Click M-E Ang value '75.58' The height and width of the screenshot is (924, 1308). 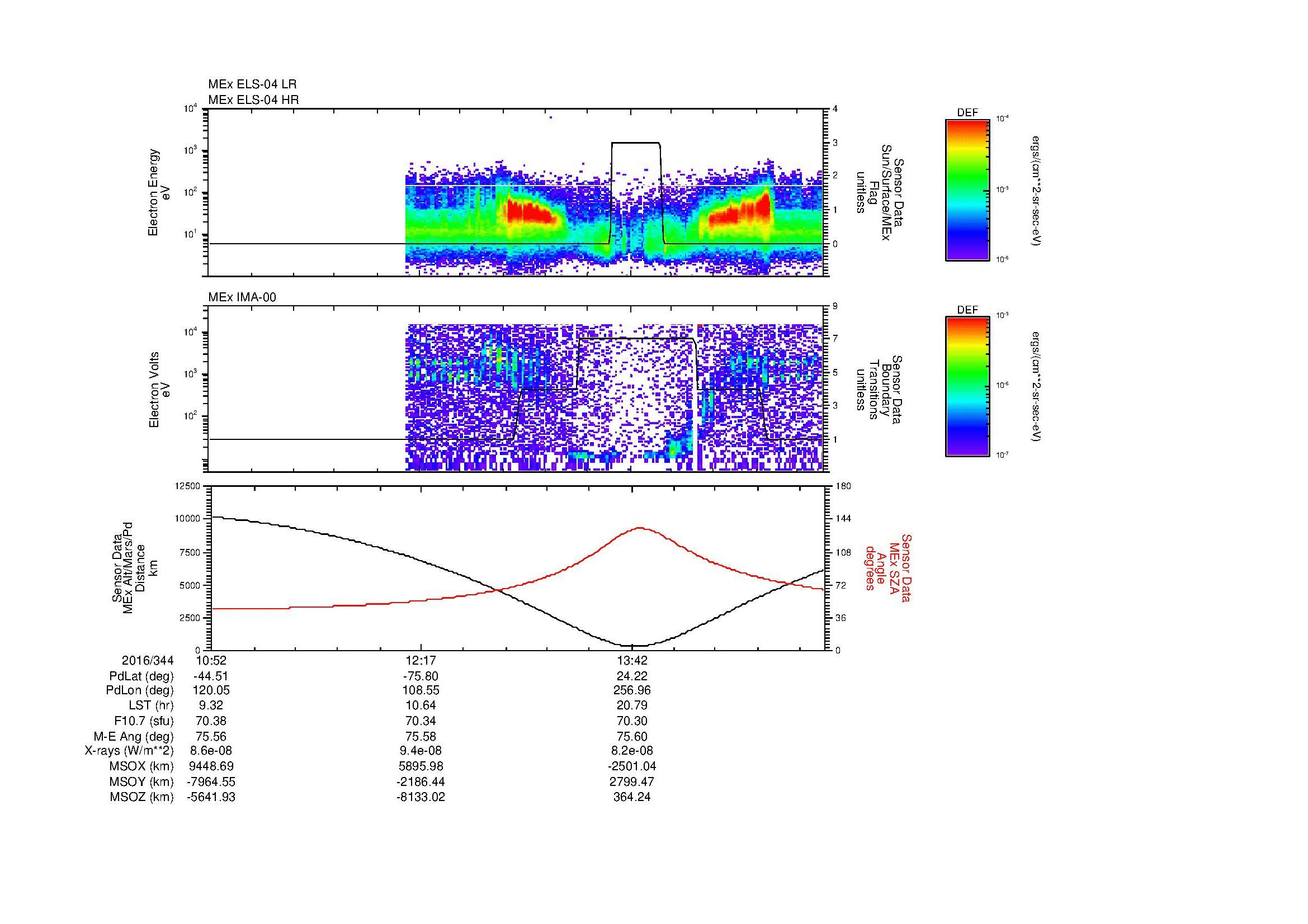pyautogui.click(x=421, y=736)
